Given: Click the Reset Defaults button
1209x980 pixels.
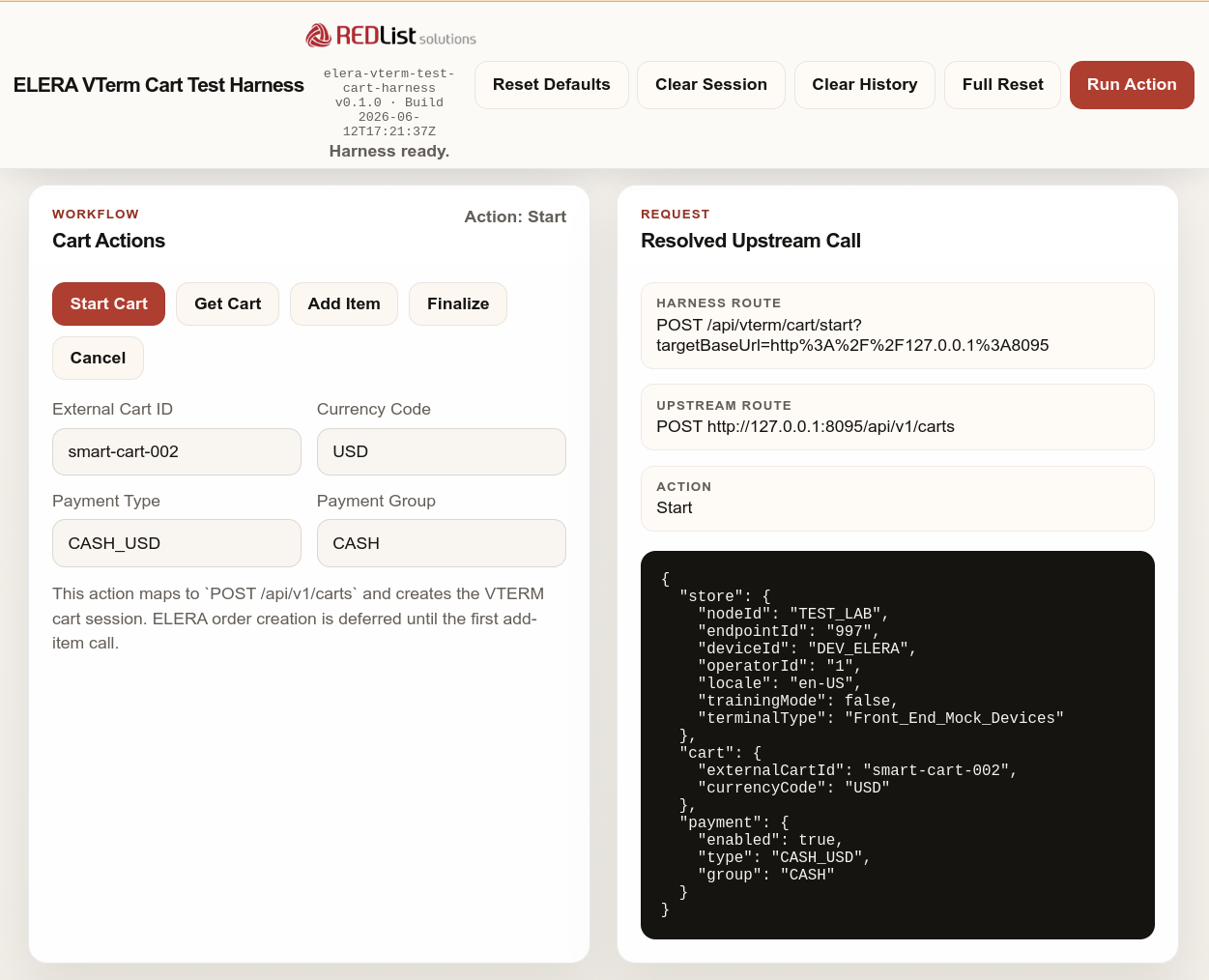Looking at the screenshot, I should [552, 85].
